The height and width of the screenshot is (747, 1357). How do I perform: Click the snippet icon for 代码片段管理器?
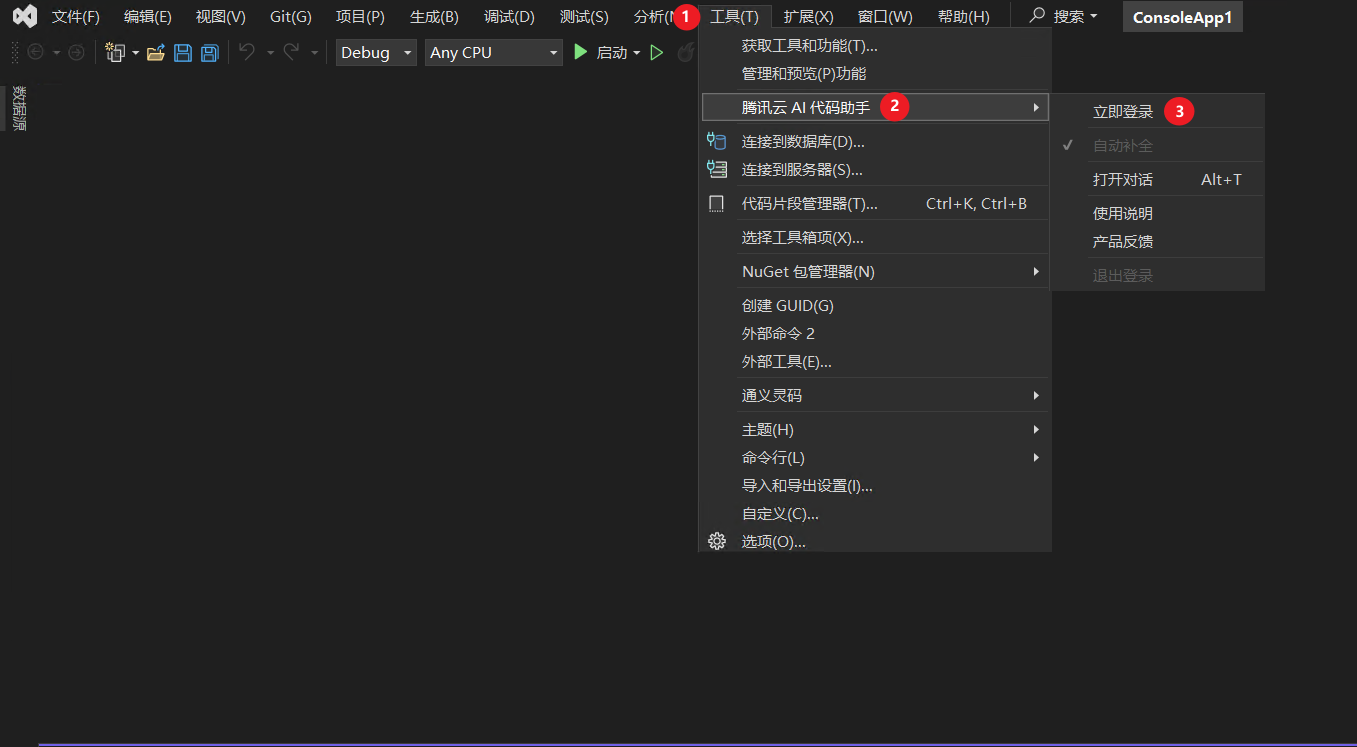click(716, 204)
